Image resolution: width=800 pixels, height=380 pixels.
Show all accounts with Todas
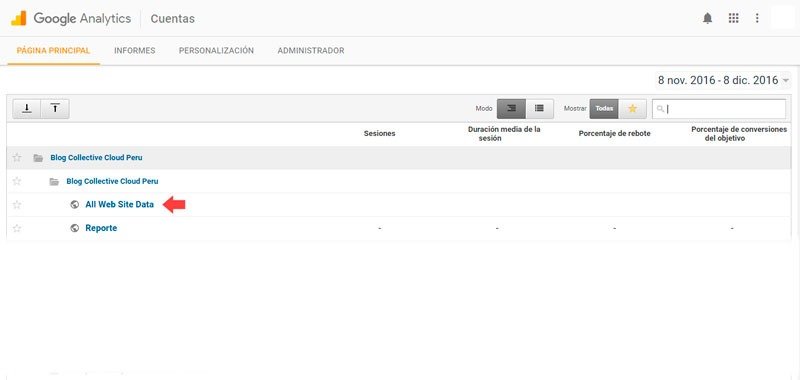click(x=604, y=109)
